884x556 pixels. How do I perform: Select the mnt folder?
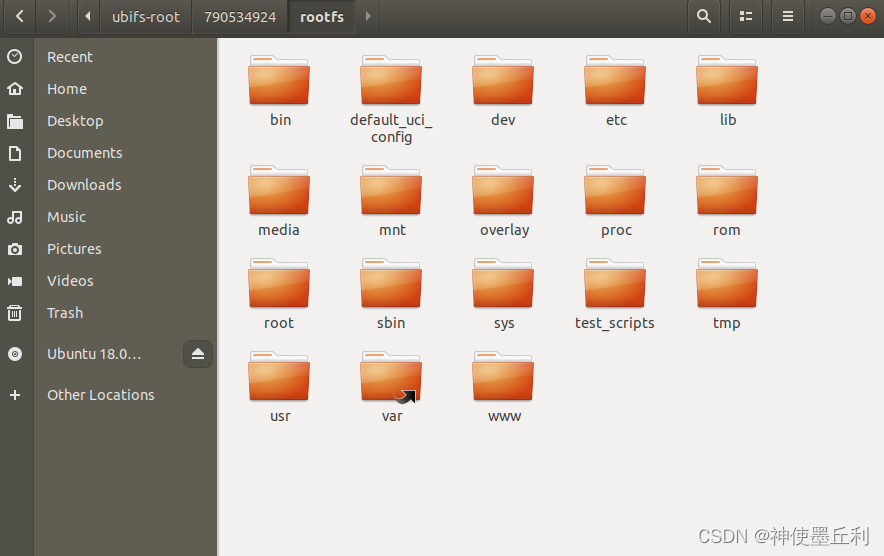[x=391, y=201]
